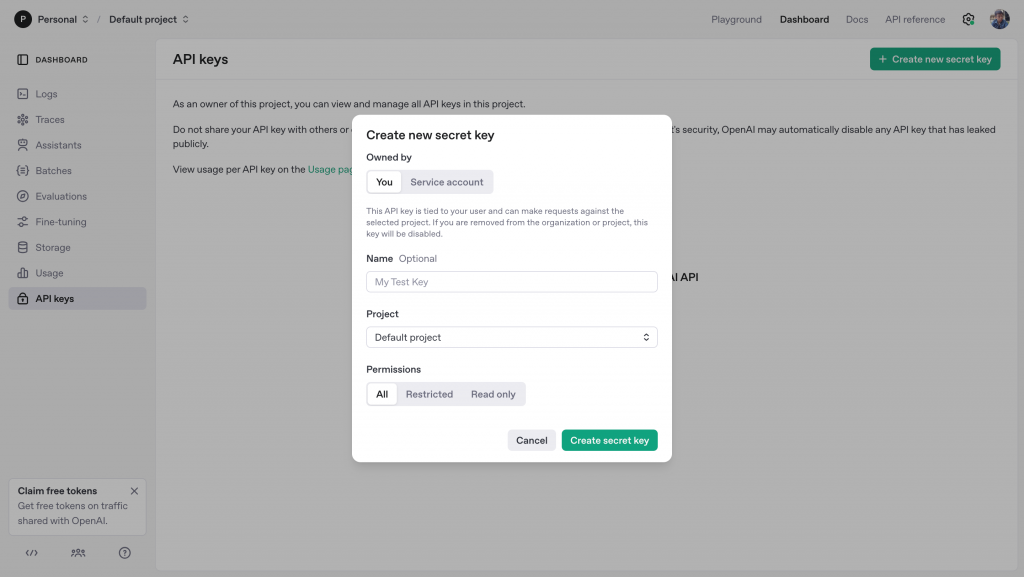The image size is (1024, 577).
Task: Set permissions to Restricted
Action: pos(429,394)
